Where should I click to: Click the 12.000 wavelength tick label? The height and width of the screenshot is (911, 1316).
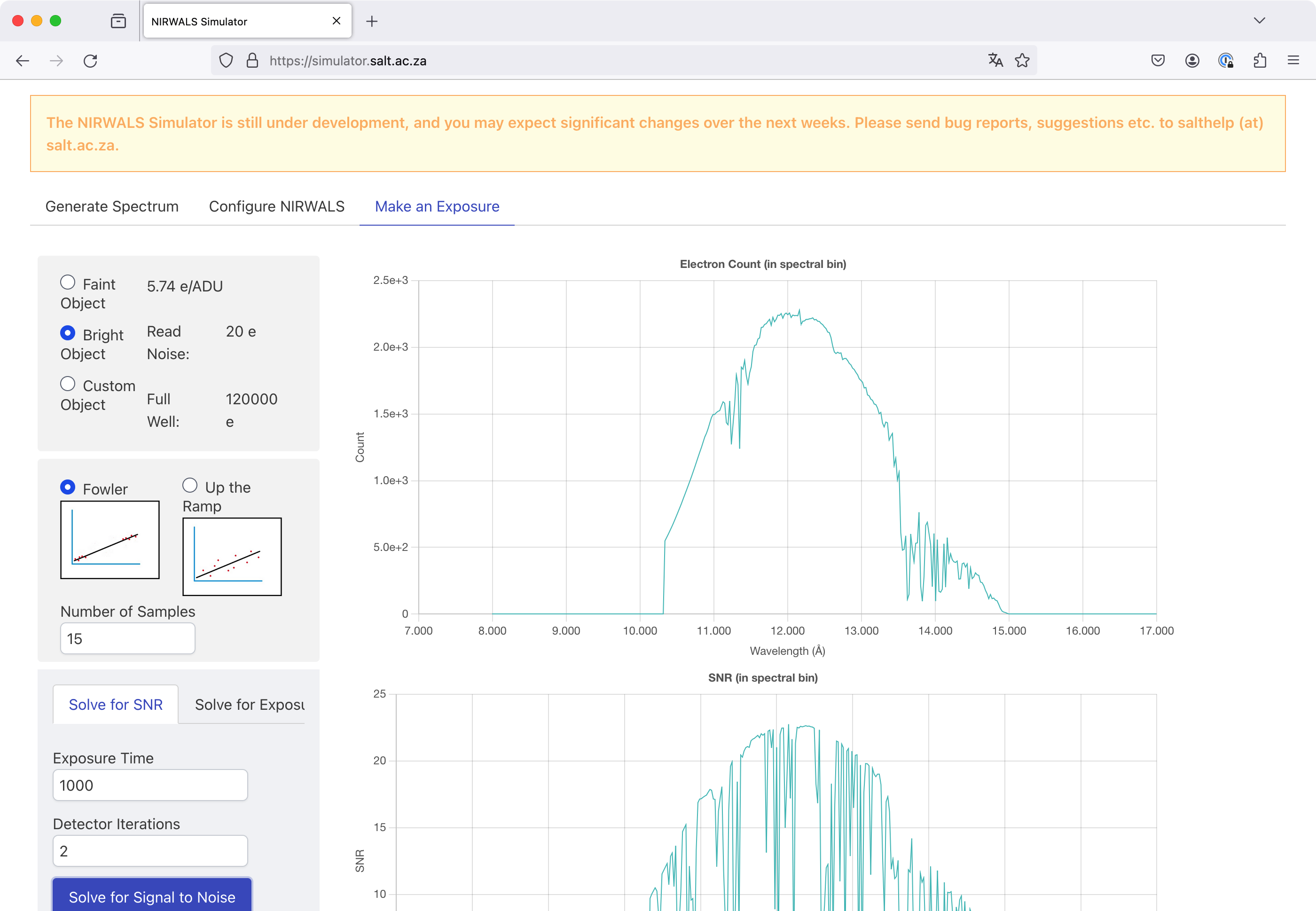(x=788, y=631)
